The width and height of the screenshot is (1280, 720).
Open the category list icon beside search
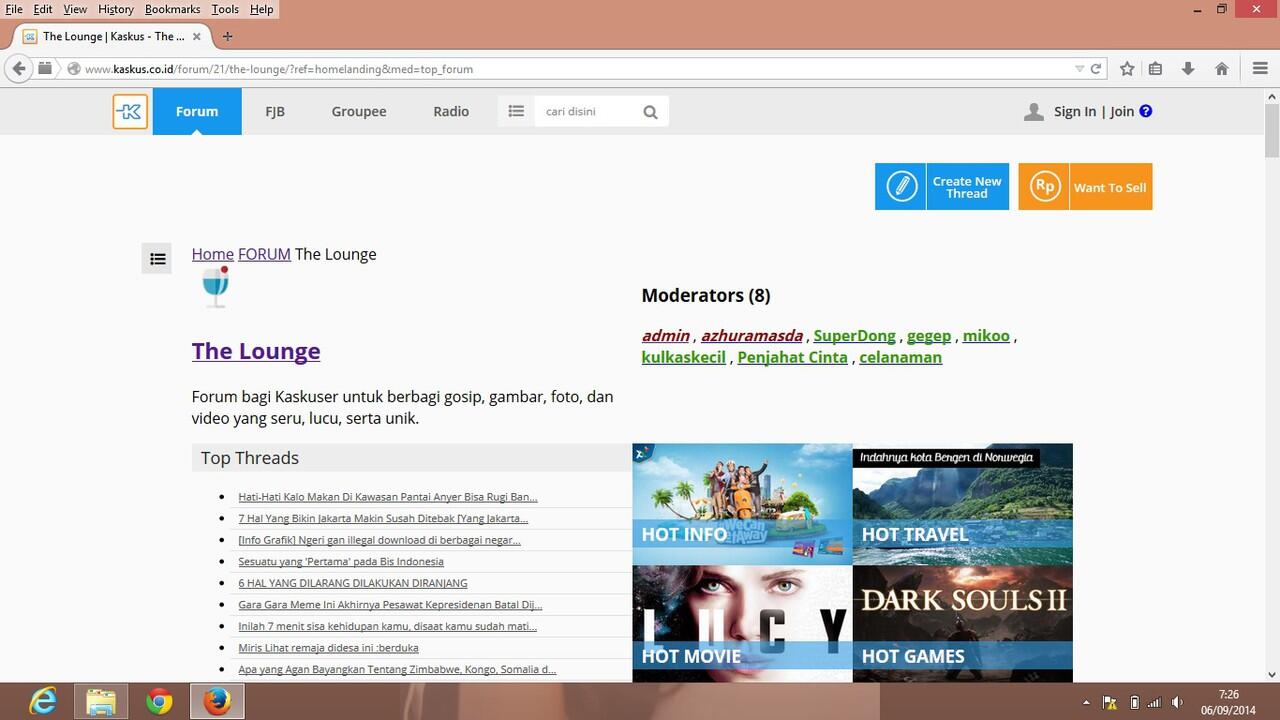(516, 111)
